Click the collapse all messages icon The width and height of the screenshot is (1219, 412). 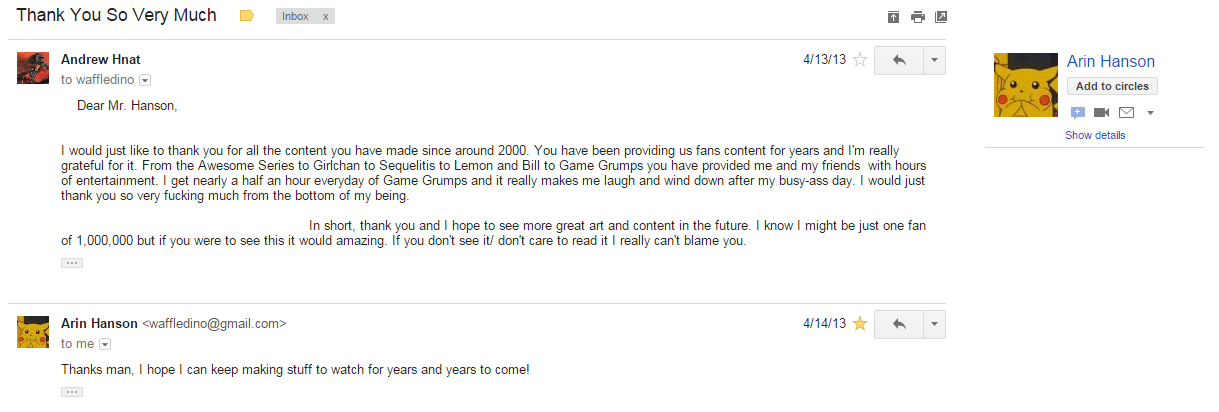point(894,17)
